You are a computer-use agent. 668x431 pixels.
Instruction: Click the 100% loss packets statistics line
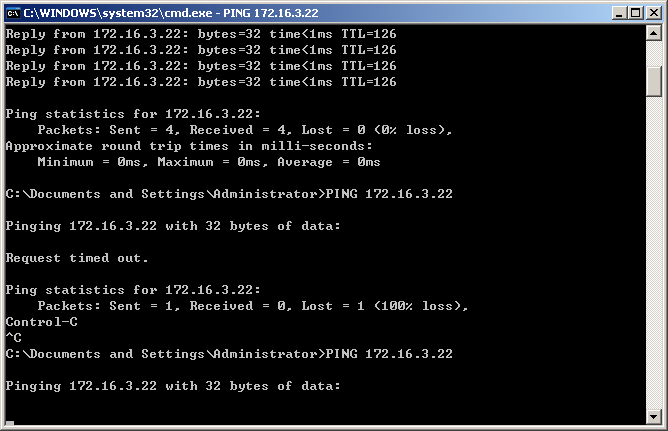coord(253,306)
